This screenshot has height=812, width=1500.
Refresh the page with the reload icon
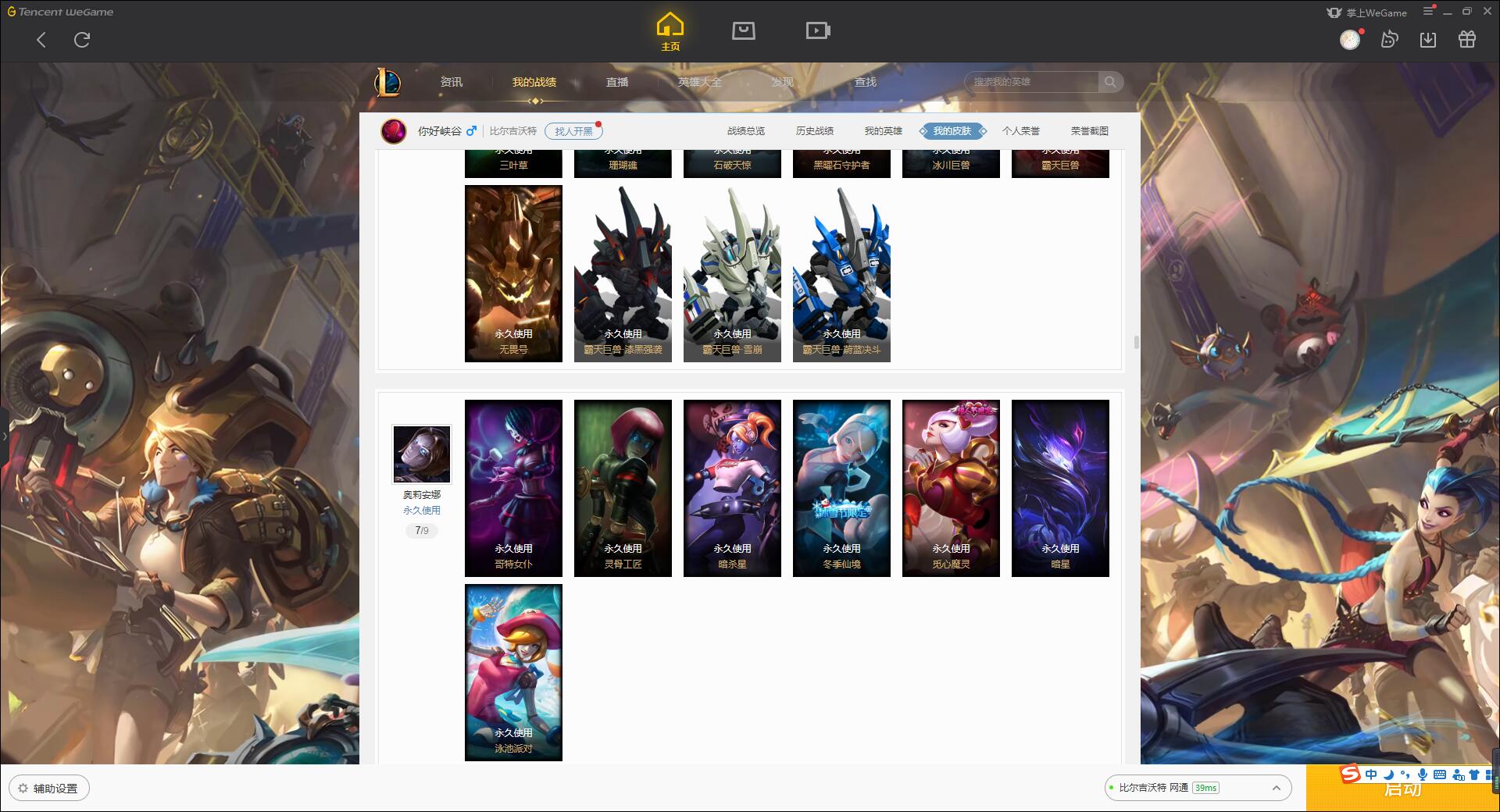point(82,39)
